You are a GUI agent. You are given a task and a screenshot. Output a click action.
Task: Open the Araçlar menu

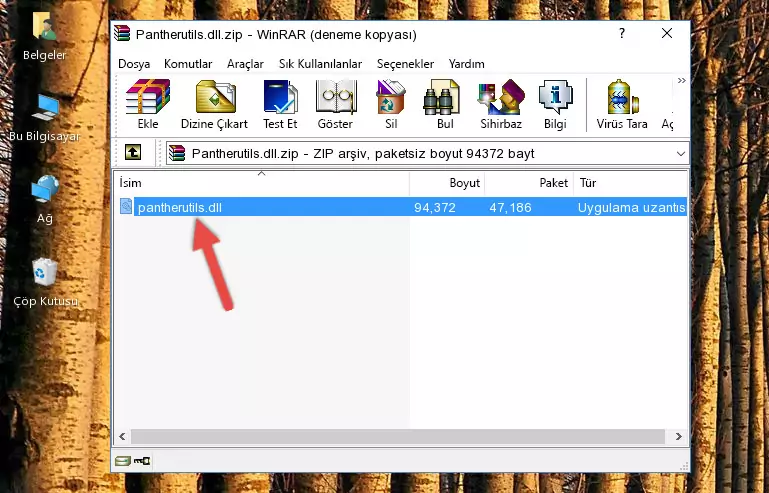(245, 64)
